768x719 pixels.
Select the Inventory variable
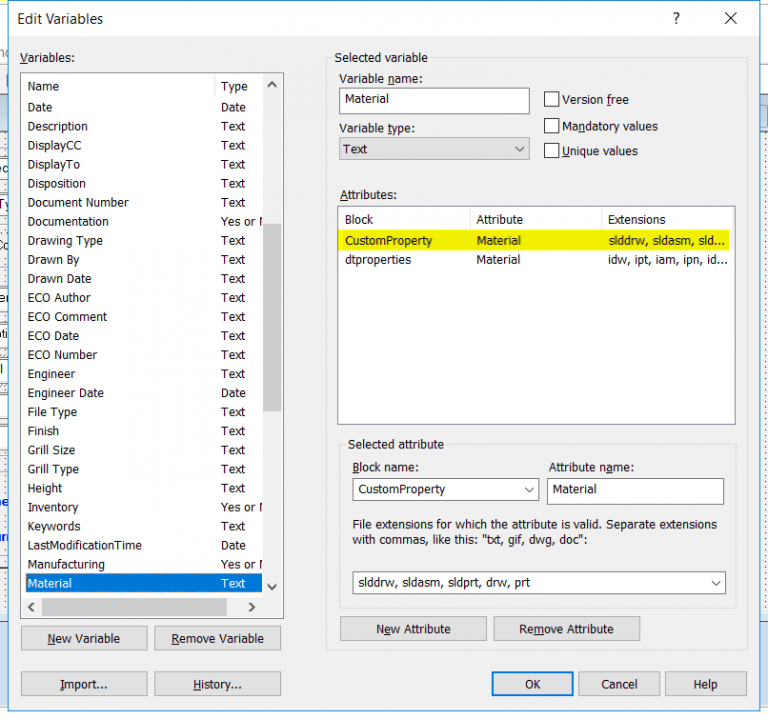pyautogui.click(x=144, y=507)
